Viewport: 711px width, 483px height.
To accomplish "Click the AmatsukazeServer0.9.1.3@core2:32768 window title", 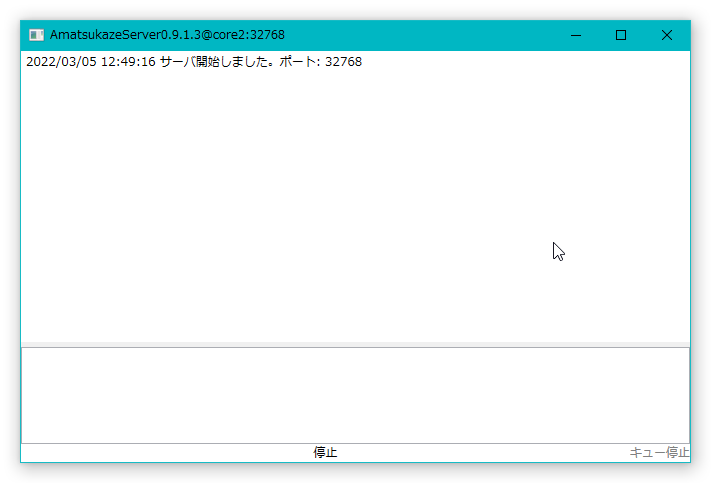I will pyautogui.click(x=167, y=35).
